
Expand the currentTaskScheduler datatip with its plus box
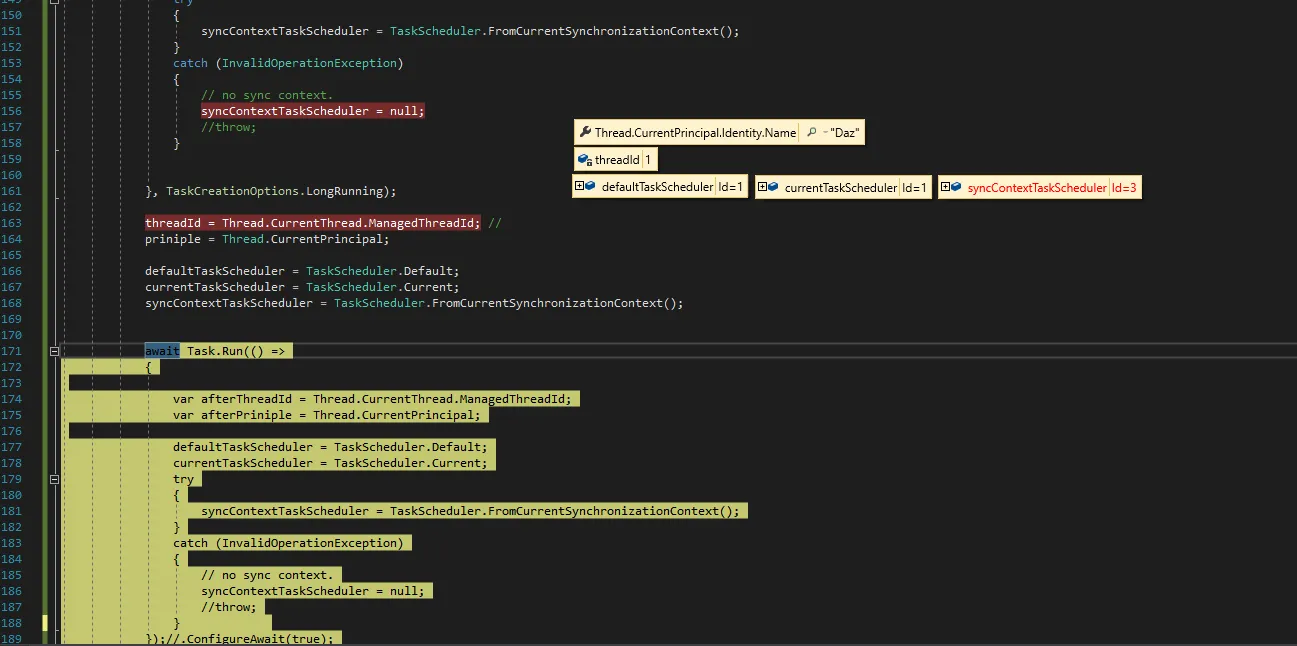[762, 186]
